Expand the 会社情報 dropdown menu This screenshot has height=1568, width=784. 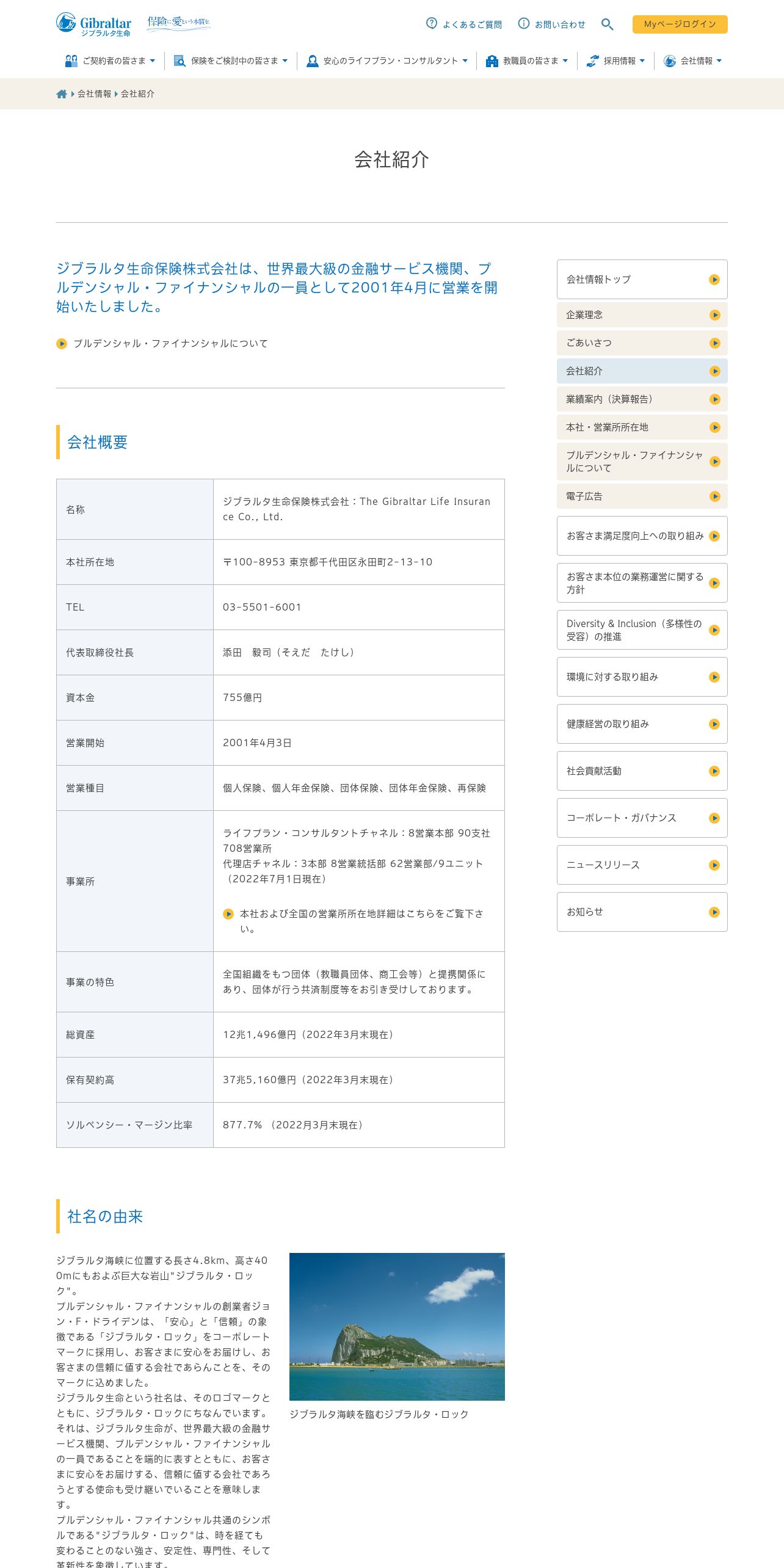point(693,60)
